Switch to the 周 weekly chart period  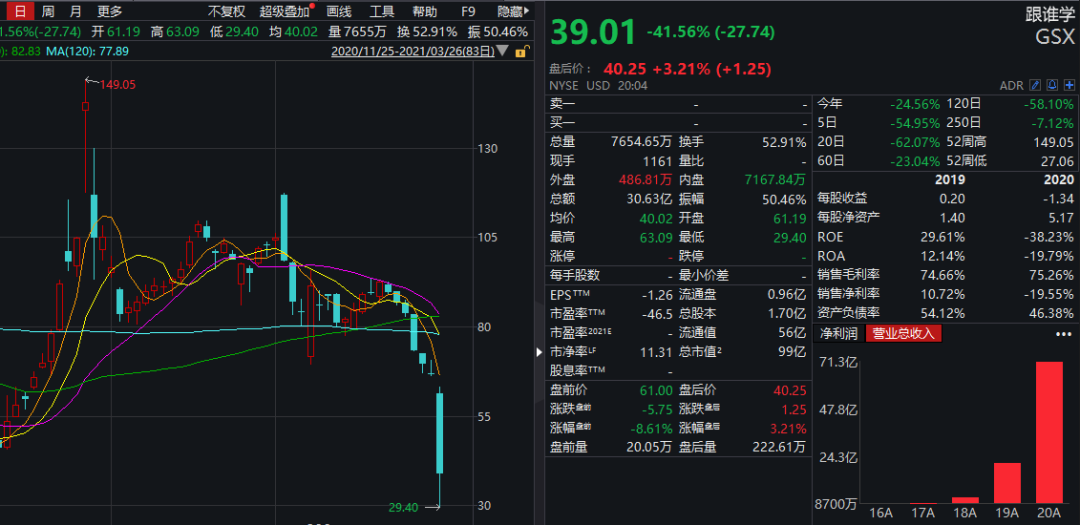tap(48, 12)
